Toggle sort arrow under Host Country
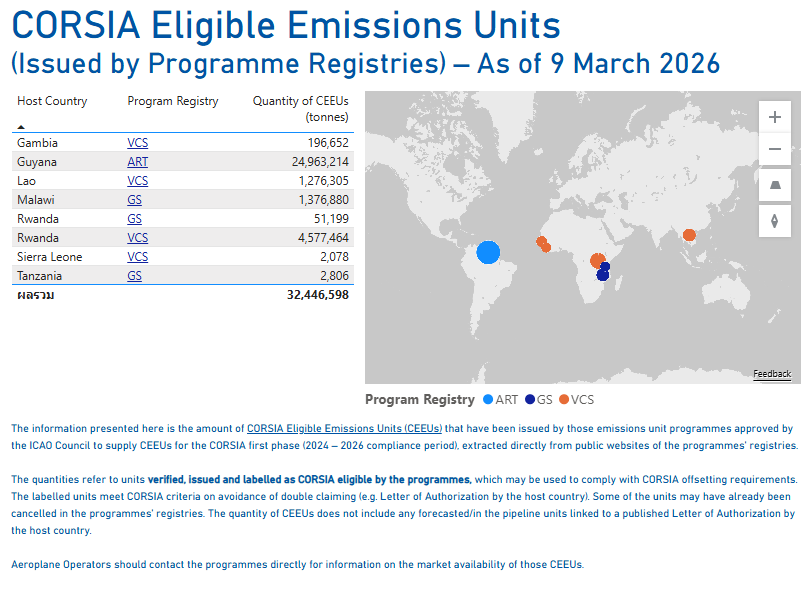 click(21, 126)
